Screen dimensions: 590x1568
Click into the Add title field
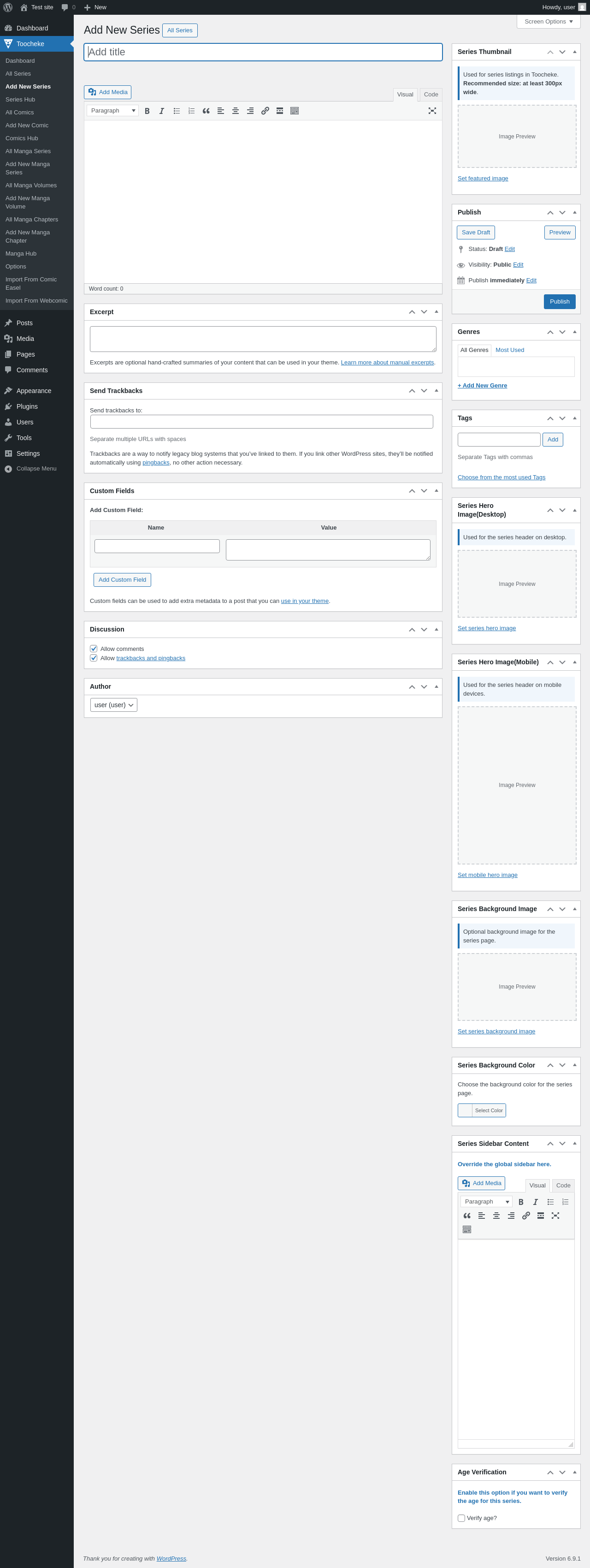(x=263, y=52)
